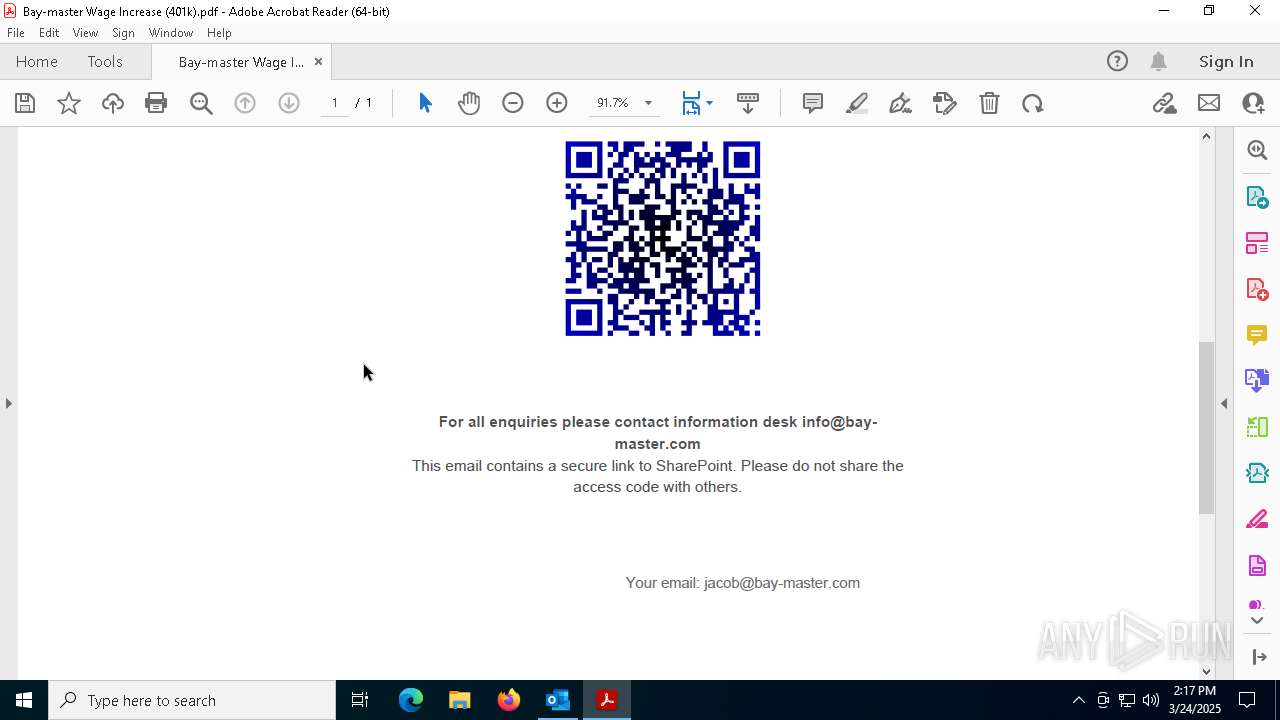This screenshot has height=720, width=1280.
Task: Open the Edit PDF toolbar icon
Action: tap(945, 103)
